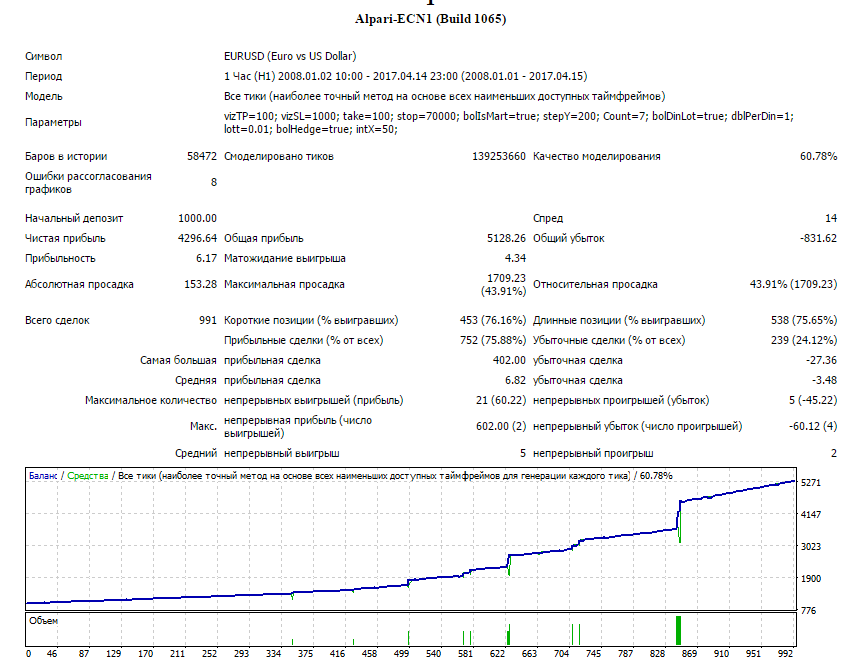This screenshot has height=665, width=856.
Task: Click the Период test date range value
Action: pos(406,76)
